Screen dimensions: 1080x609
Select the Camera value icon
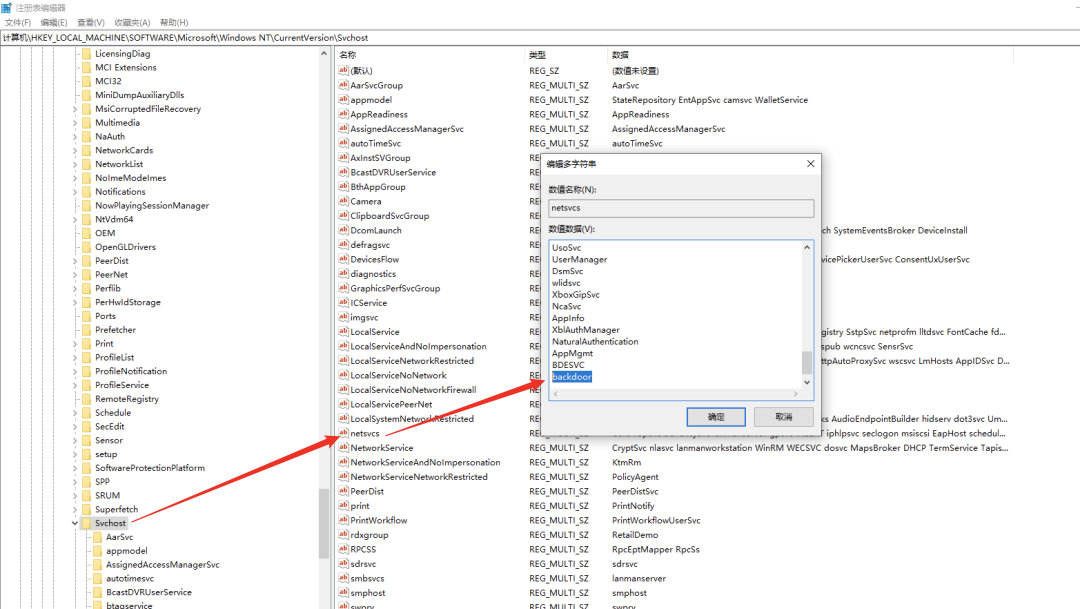(344, 201)
